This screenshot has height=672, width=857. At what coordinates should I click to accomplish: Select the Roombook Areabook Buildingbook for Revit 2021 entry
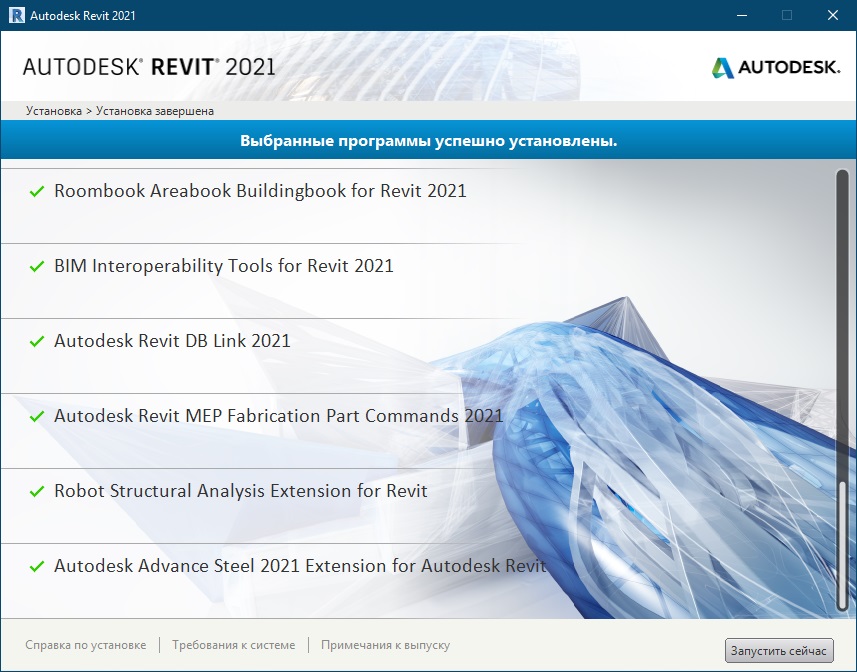tap(260, 191)
